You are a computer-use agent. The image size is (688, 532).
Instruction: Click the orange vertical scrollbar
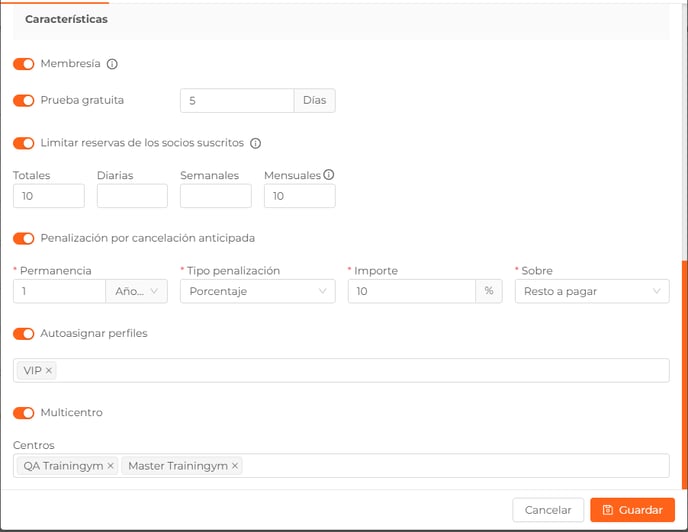(684, 374)
